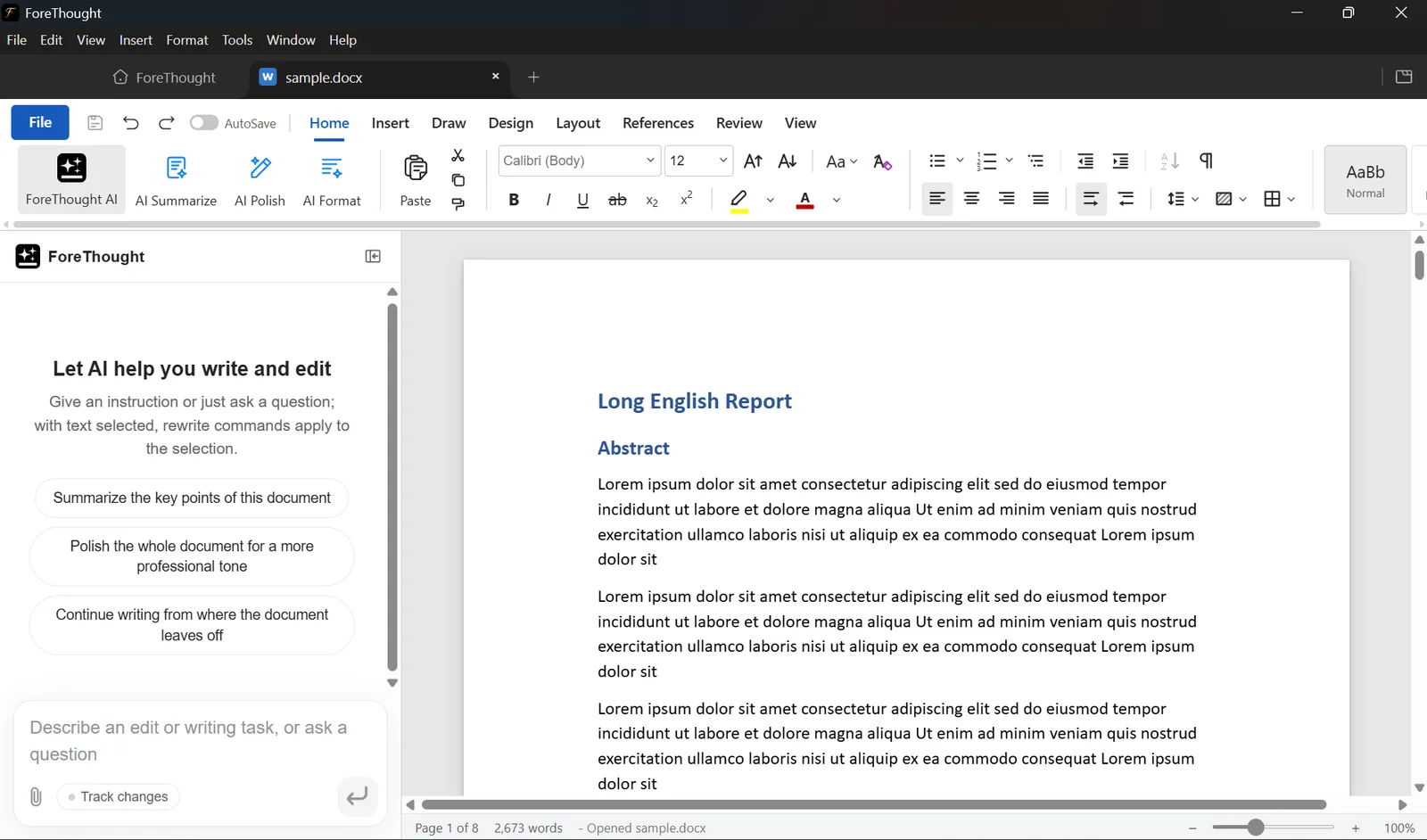
Task: Close the sample.docx tab
Action: coord(495,77)
